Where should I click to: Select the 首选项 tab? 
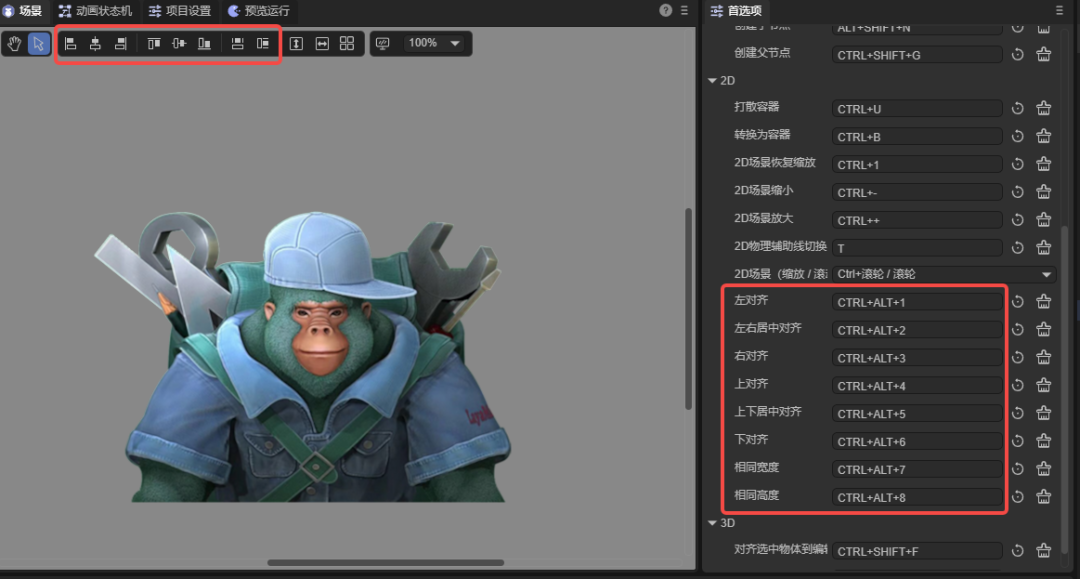(736, 11)
